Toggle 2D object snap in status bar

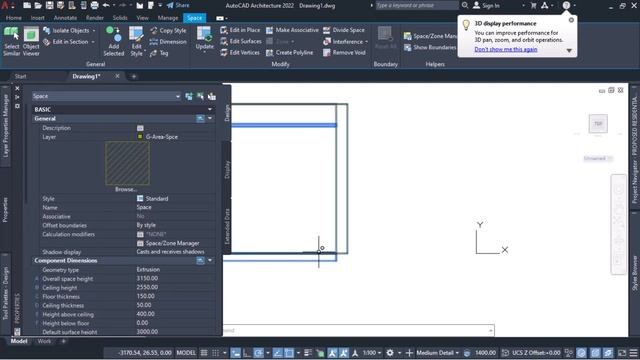289,353
